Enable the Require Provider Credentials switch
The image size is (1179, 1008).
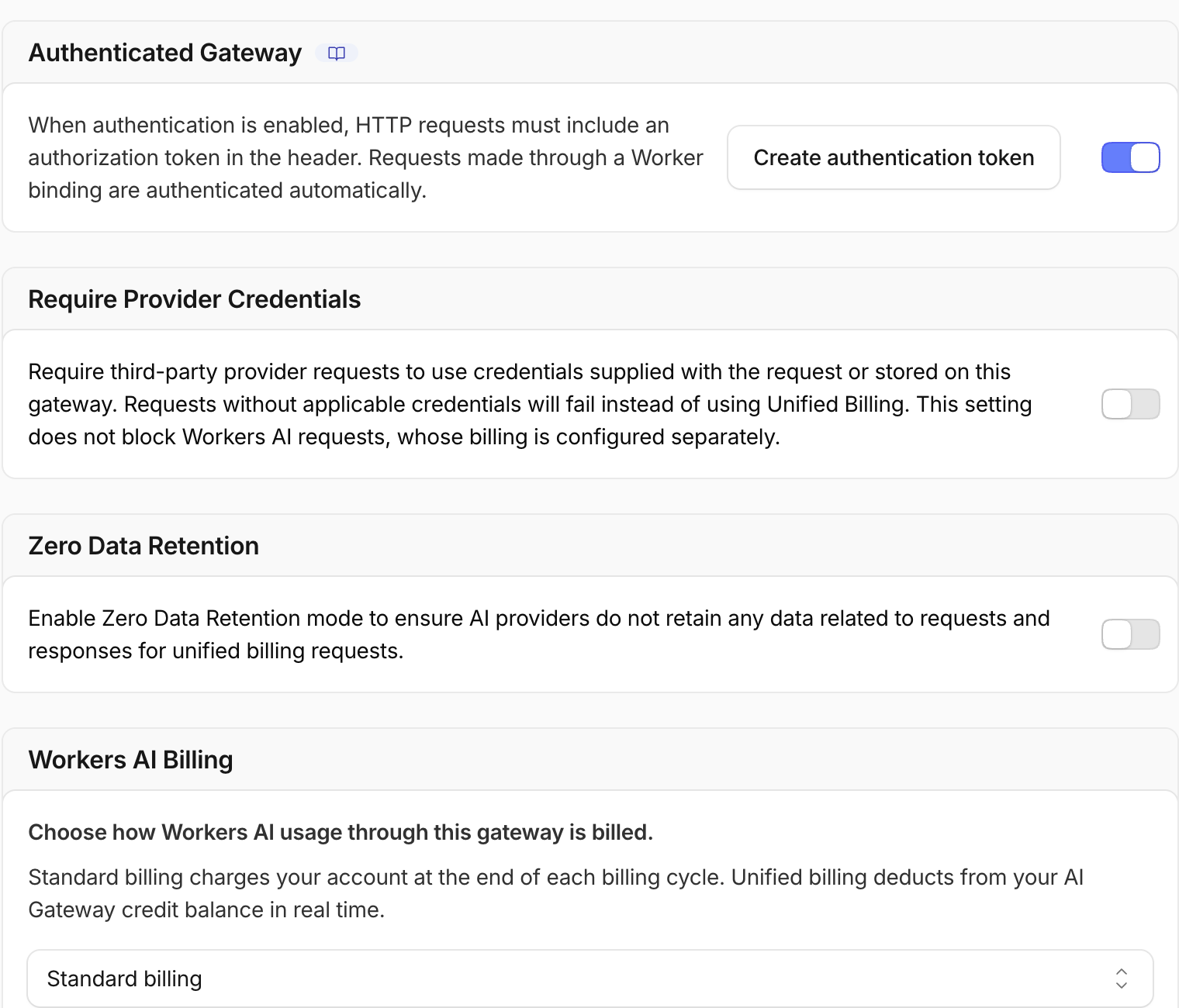click(1130, 404)
